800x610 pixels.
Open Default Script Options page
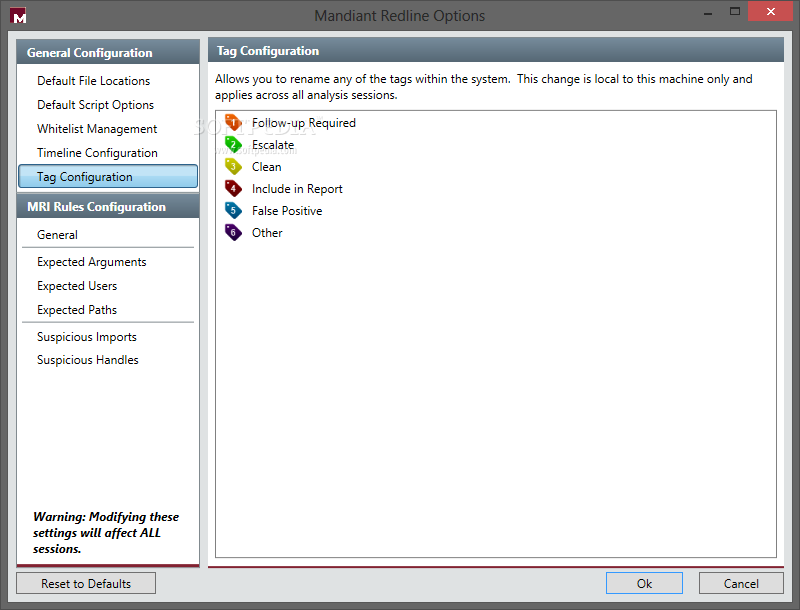pos(95,105)
